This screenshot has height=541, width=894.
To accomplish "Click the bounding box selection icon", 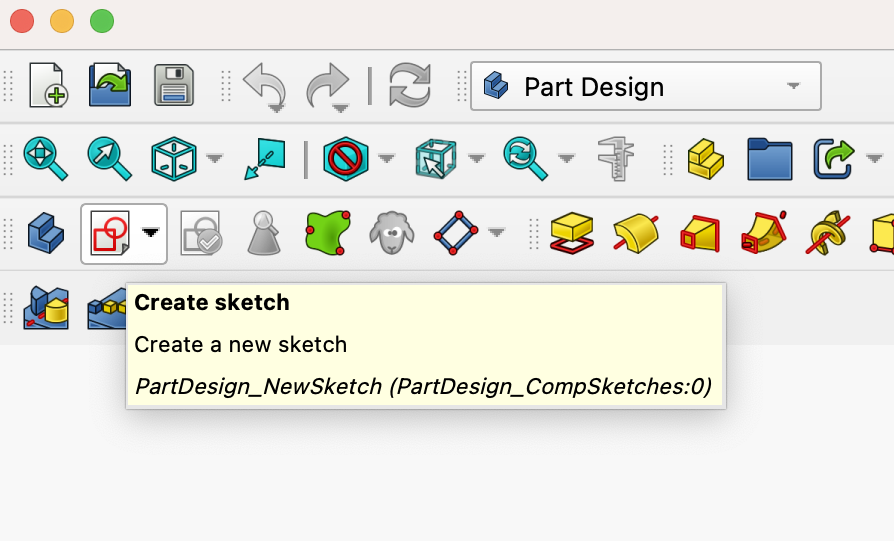I will coord(435,159).
